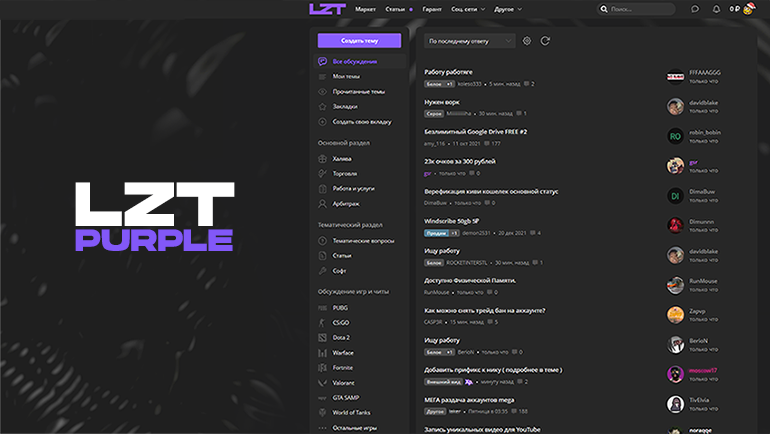
Task: Open Софт section icon
Action: pos(322,271)
